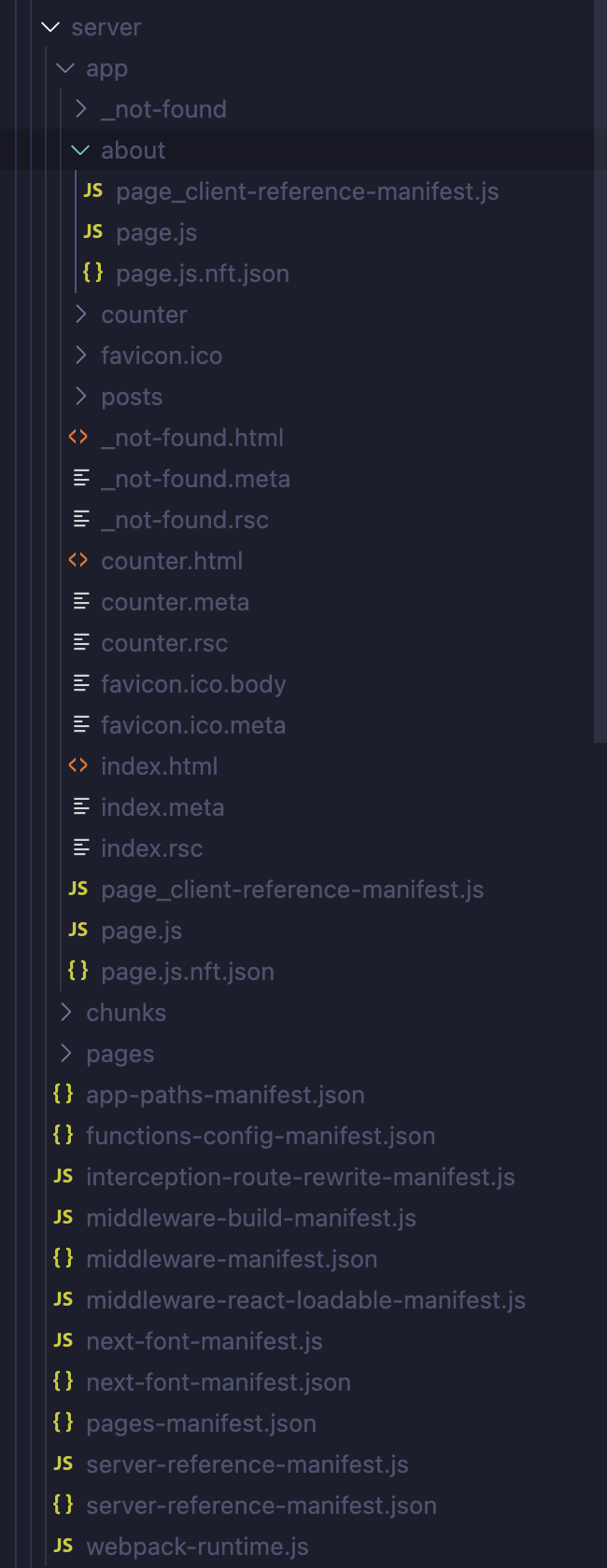Expand the chunks folder chevron
Viewport: 607px width, 1568px height.
tap(65, 1013)
